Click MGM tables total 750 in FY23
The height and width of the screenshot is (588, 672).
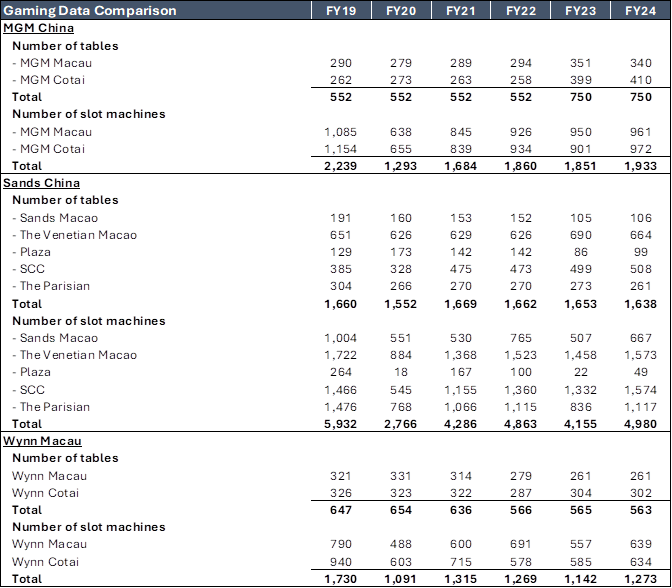pyautogui.click(x=581, y=97)
